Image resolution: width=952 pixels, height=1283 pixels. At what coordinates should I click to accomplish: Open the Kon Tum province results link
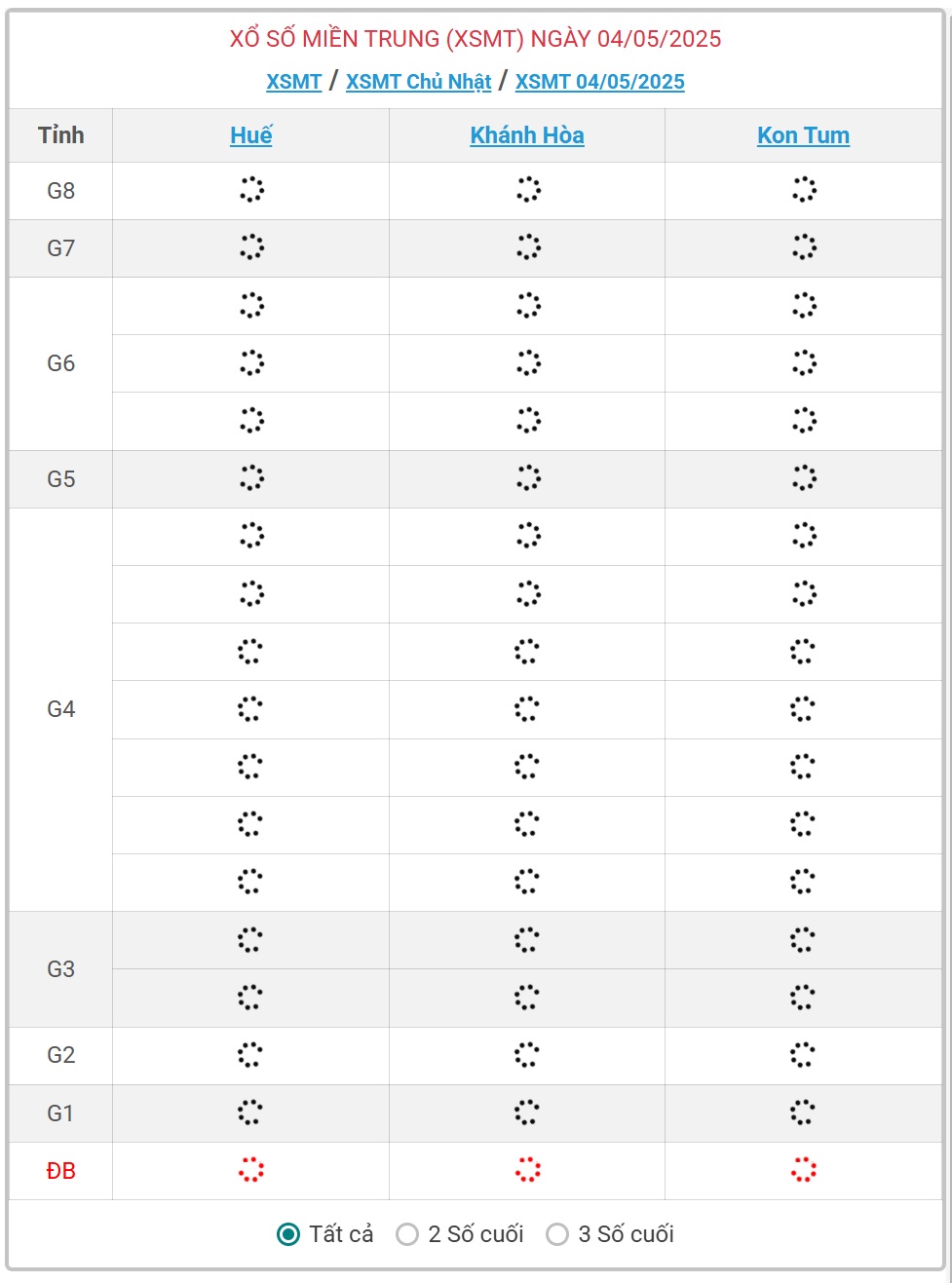pyautogui.click(x=804, y=135)
